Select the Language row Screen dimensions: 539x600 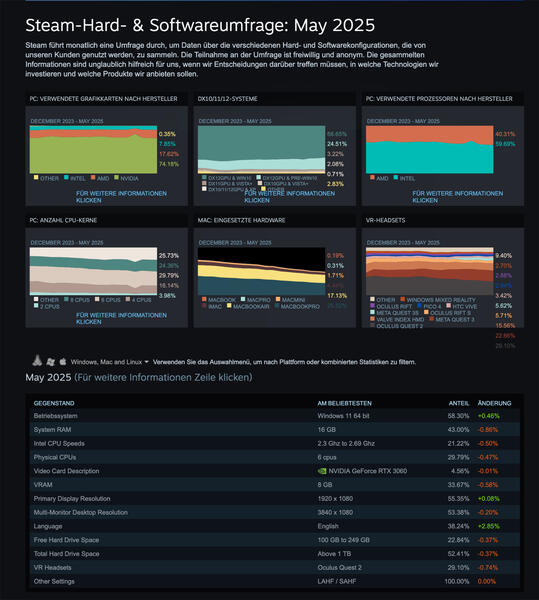[x=275, y=526]
